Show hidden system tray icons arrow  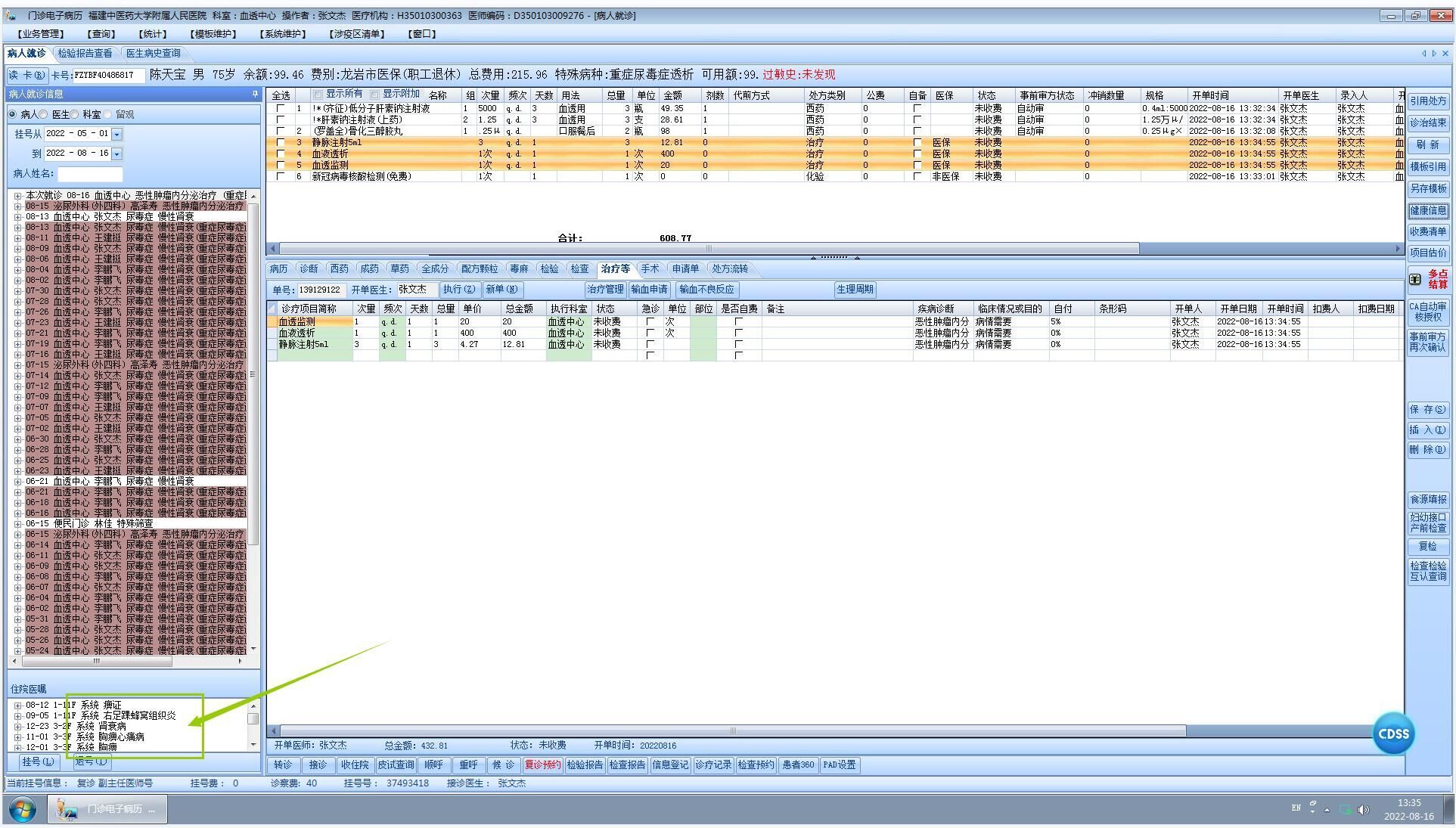click(x=1327, y=810)
